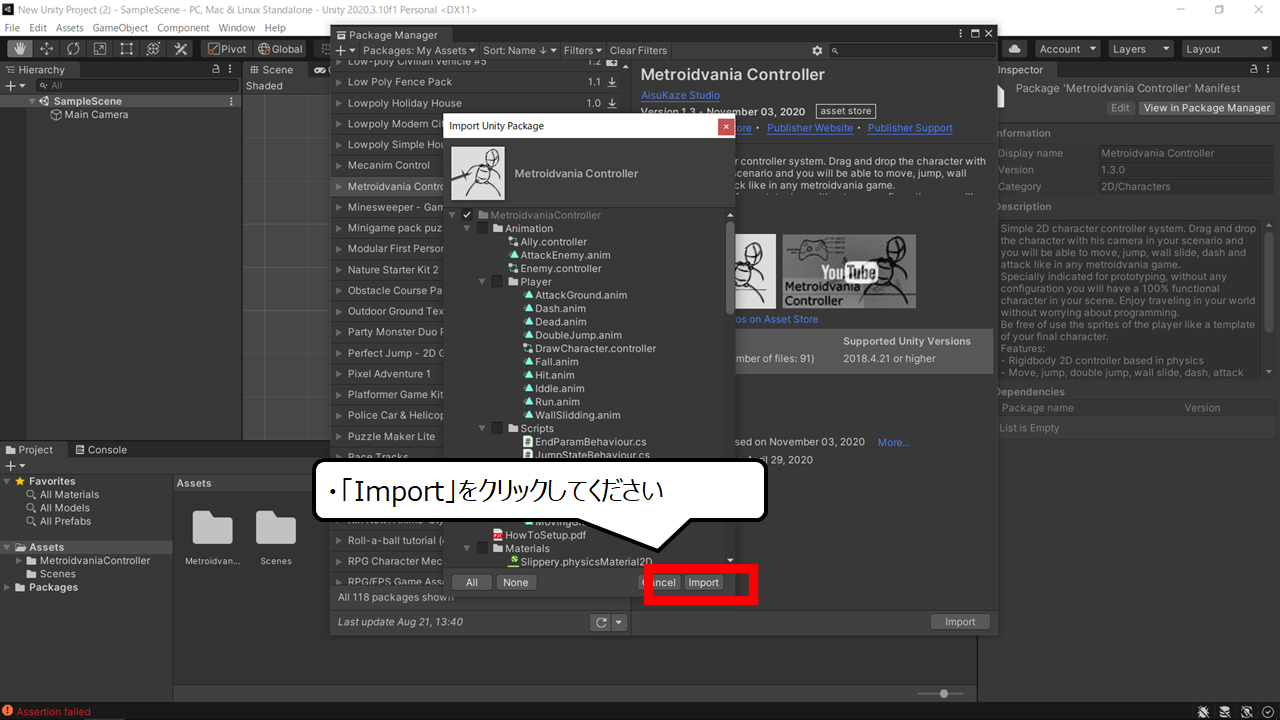Select Main Camera in Hierarchy
The image size is (1280, 720).
click(x=96, y=115)
